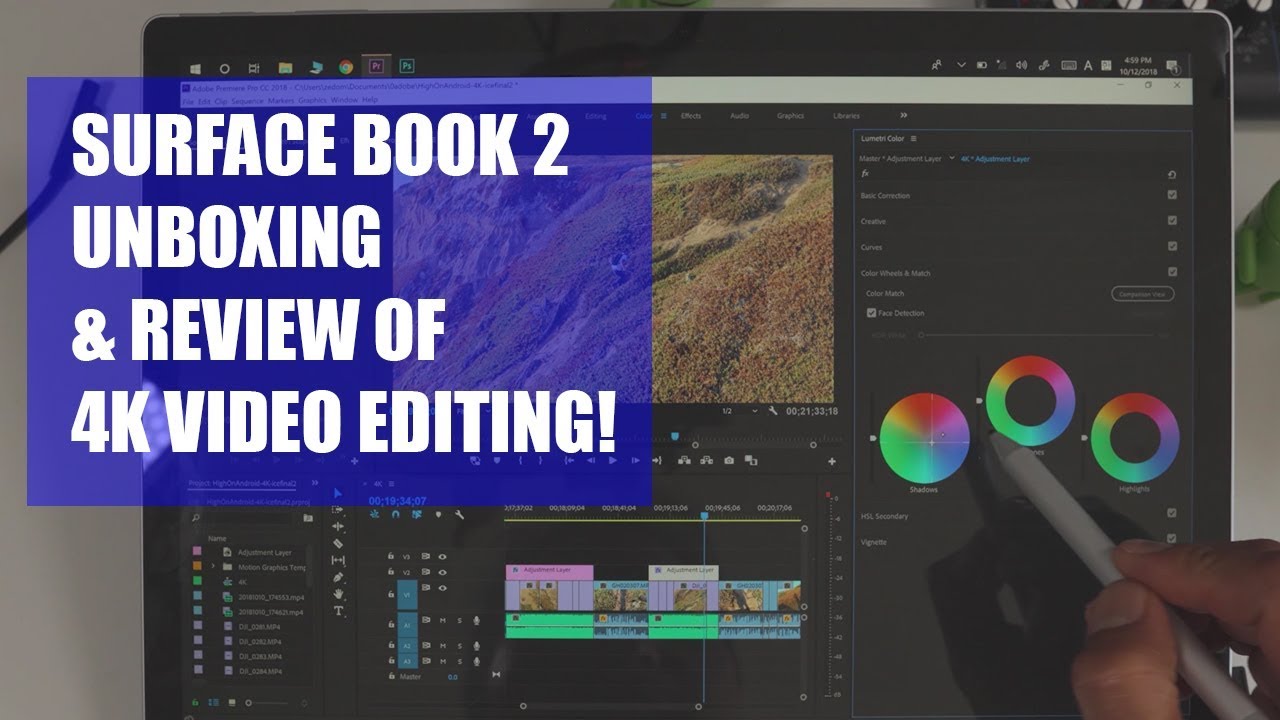The image size is (1280, 720).
Task: Open the volume control in system tray
Action: click(x=1021, y=65)
